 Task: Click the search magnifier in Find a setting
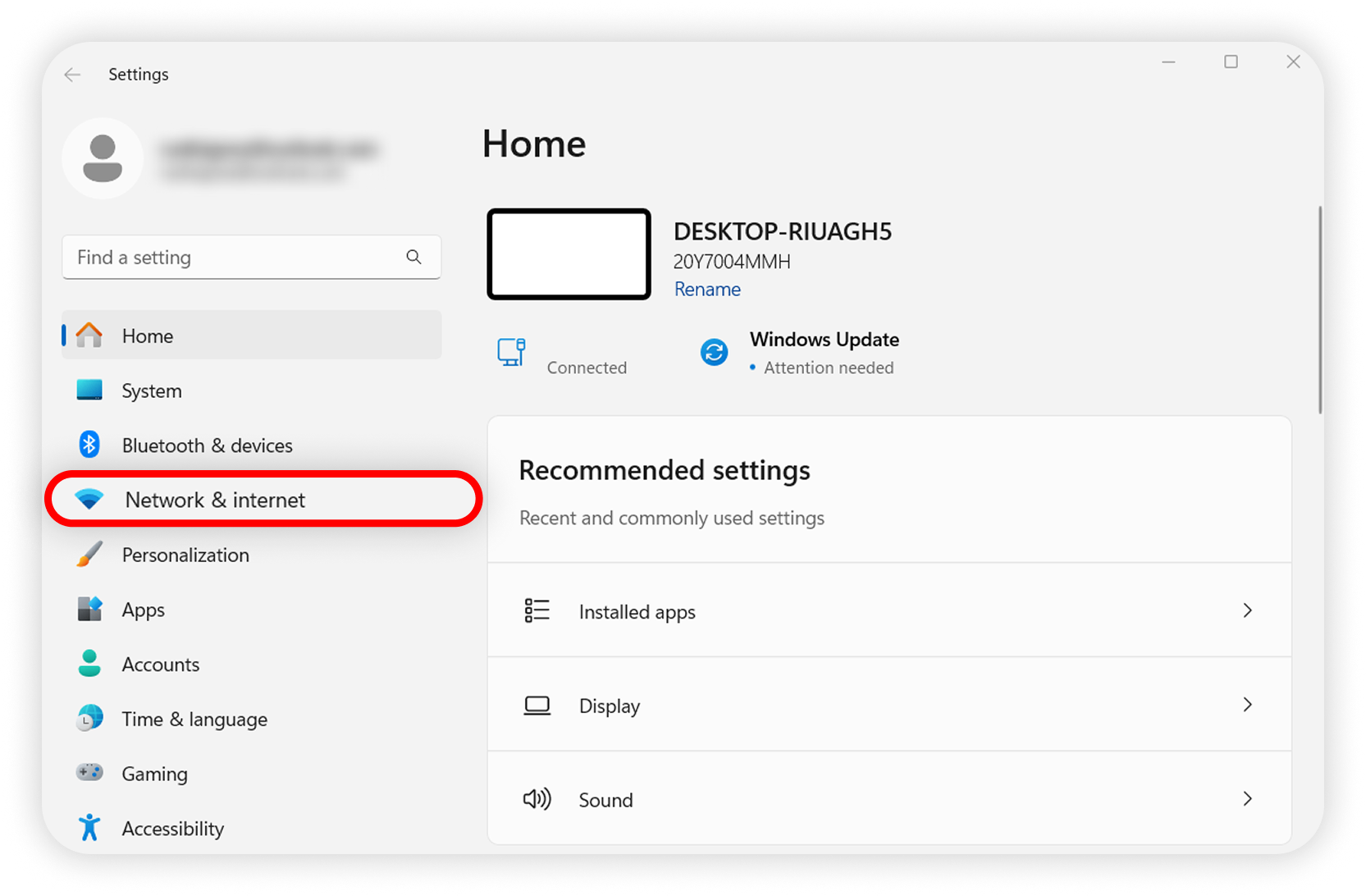coord(414,257)
